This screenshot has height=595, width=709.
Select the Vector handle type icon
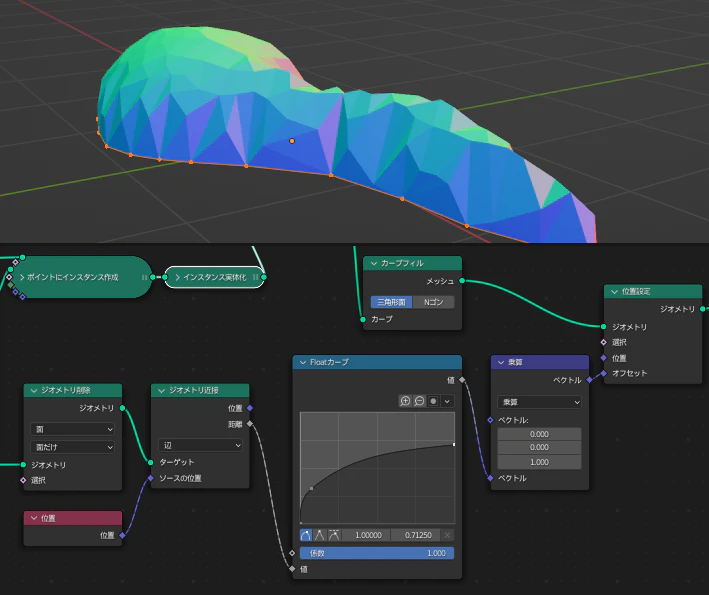click(320, 535)
